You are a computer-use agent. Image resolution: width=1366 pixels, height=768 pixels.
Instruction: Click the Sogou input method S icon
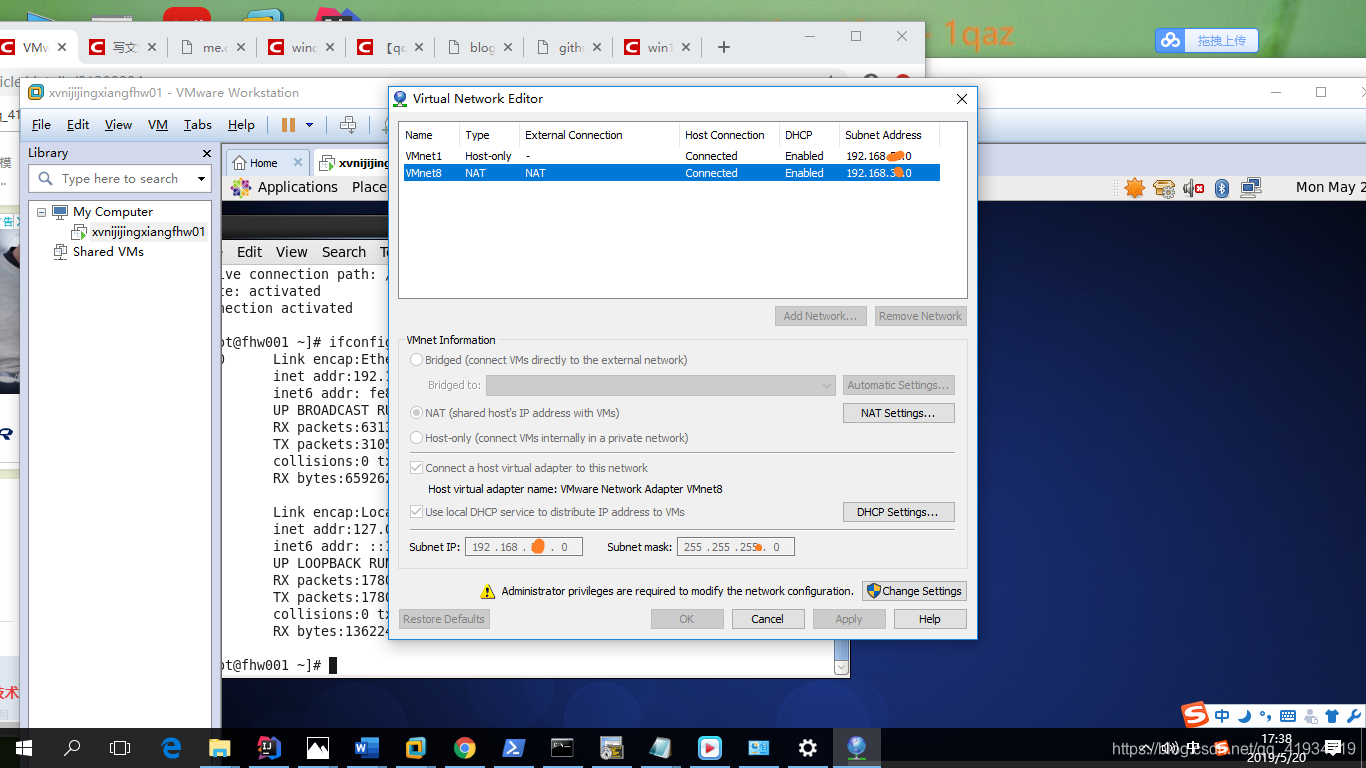(x=1195, y=715)
